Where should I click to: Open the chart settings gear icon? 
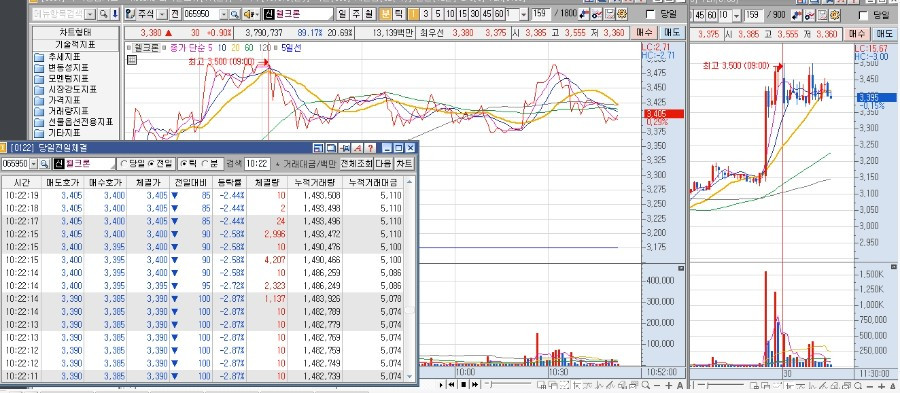(x=622, y=14)
